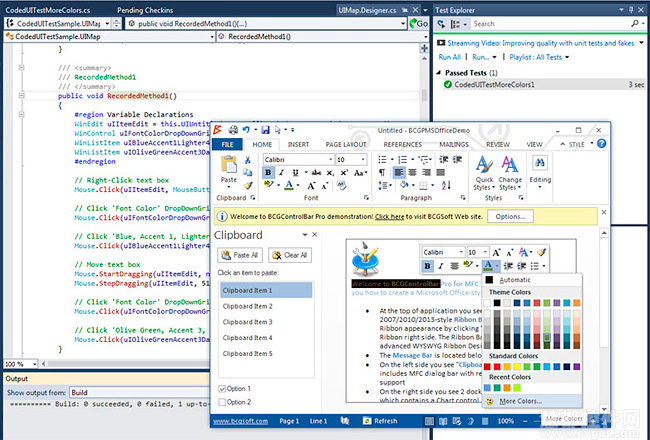
Task: Click the ribbon Underline button
Action: click(295, 173)
